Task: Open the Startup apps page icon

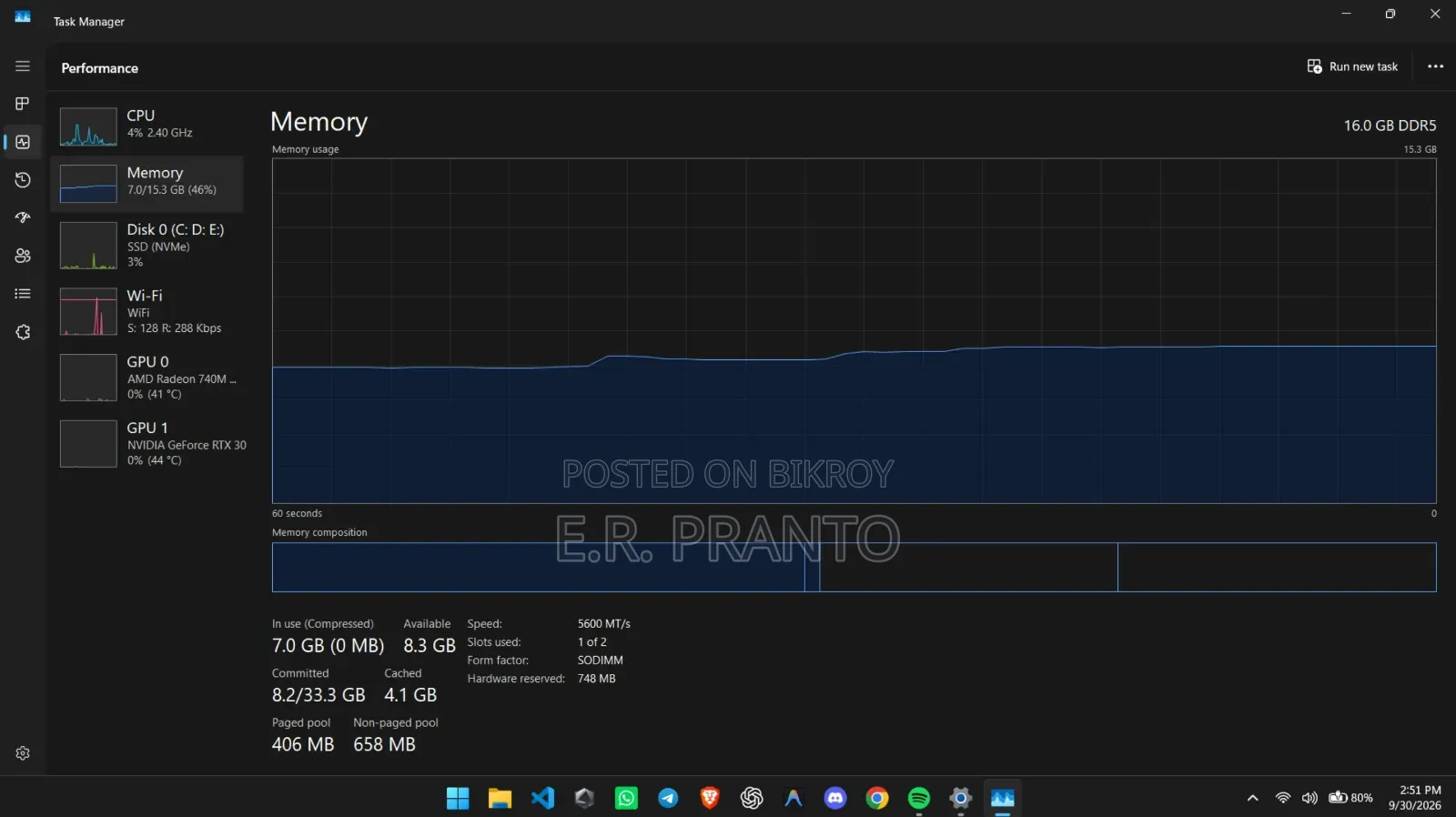Action: tap(23, 217)
